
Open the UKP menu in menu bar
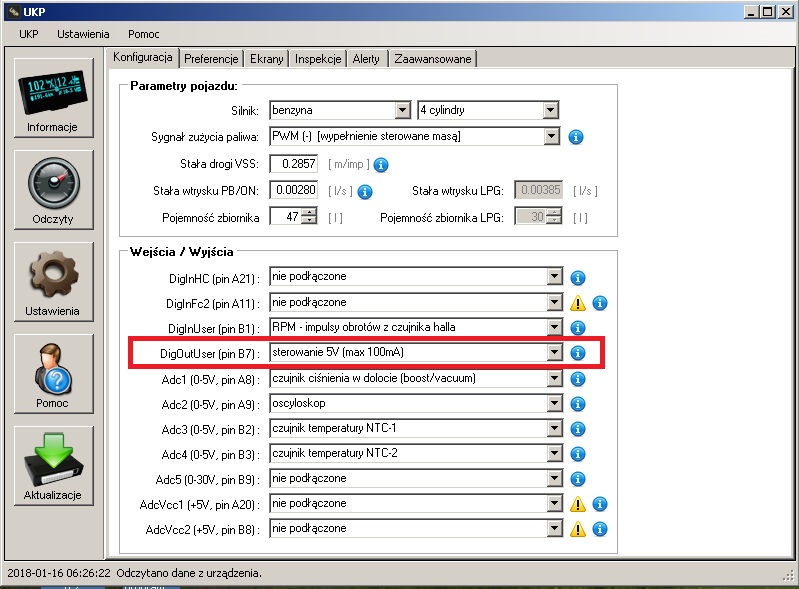click(28, 34)
